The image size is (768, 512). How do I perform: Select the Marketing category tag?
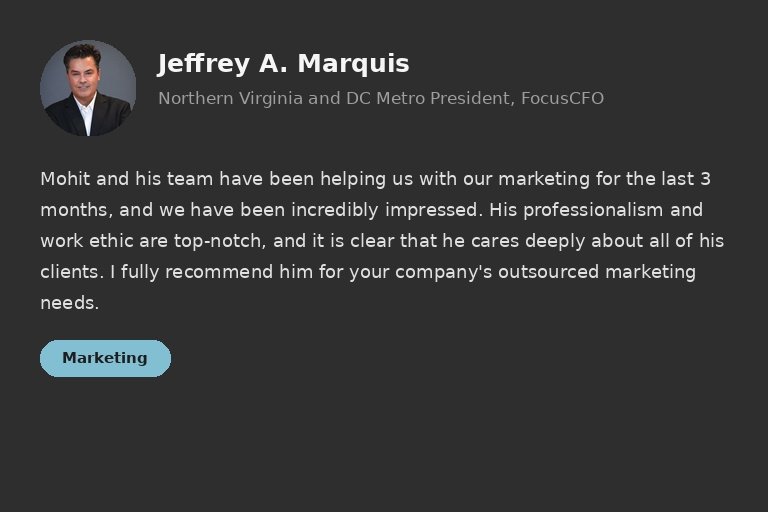(105, 358)
